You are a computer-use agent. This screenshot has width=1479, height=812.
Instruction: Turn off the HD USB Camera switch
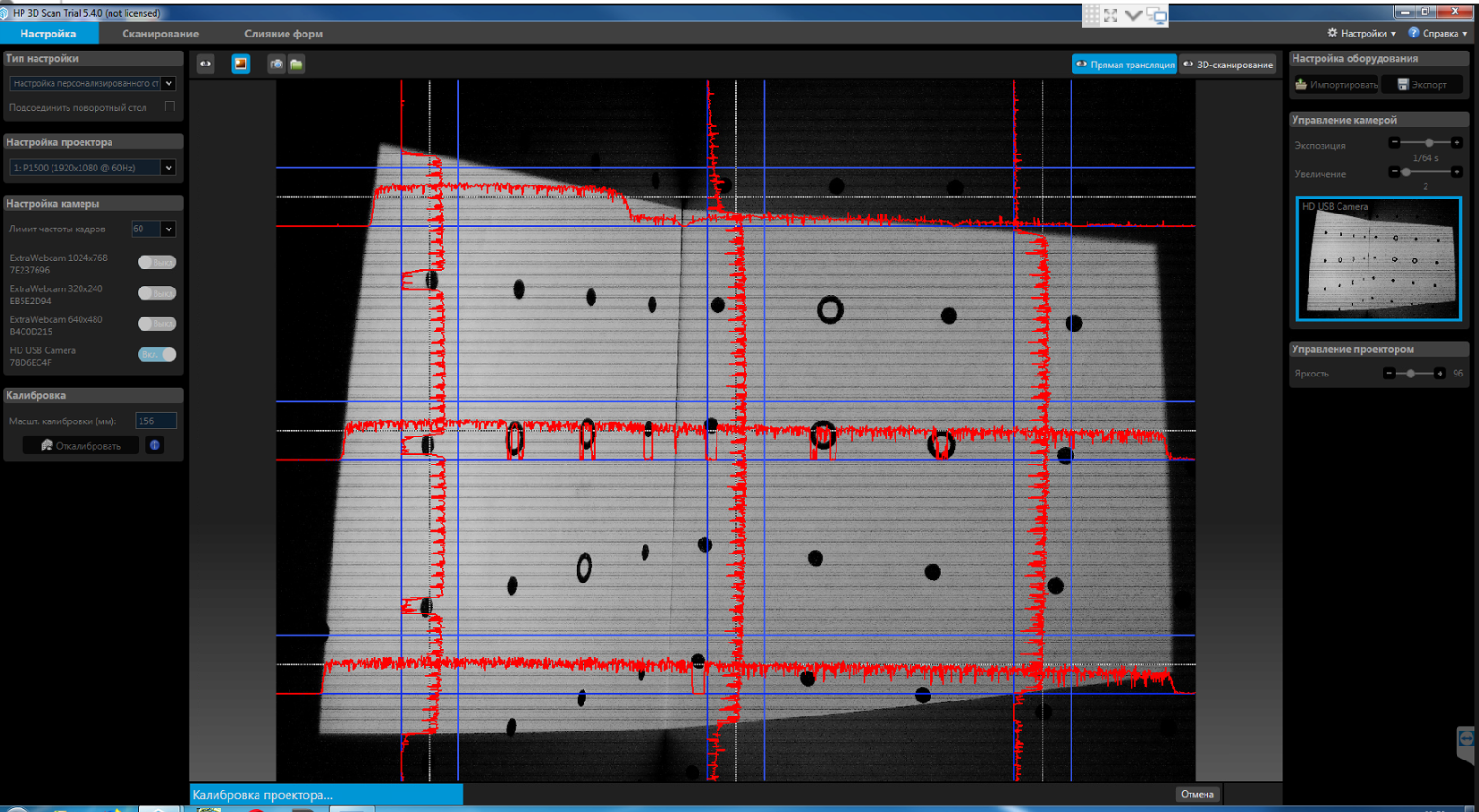click(x=156, y=354)
